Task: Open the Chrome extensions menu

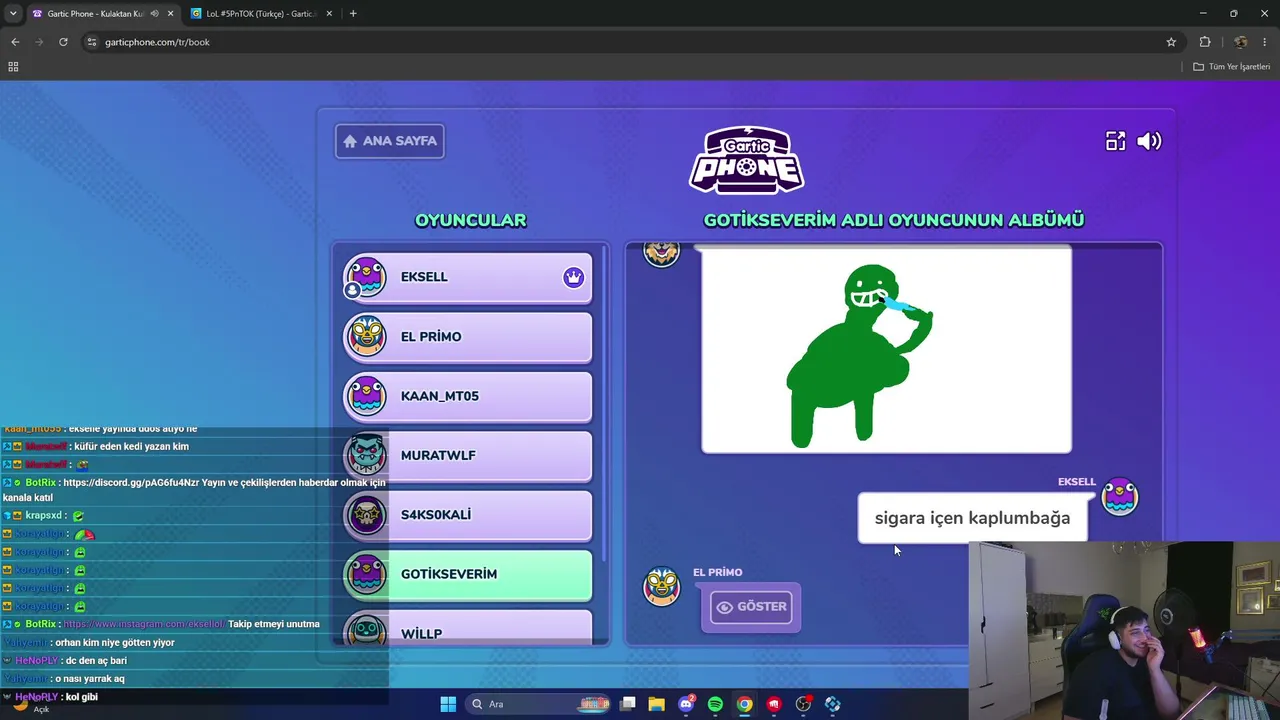Action: (1205, 42)
